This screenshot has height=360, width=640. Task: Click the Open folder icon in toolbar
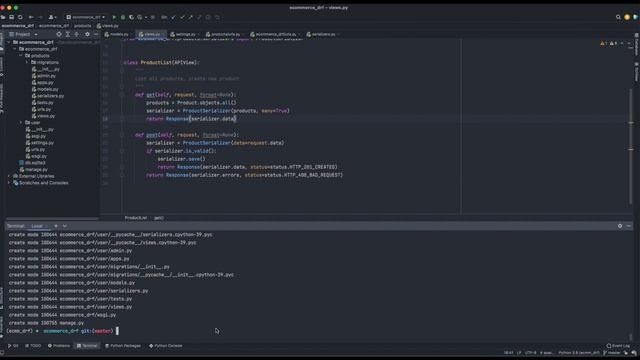(x=3, y=17)
